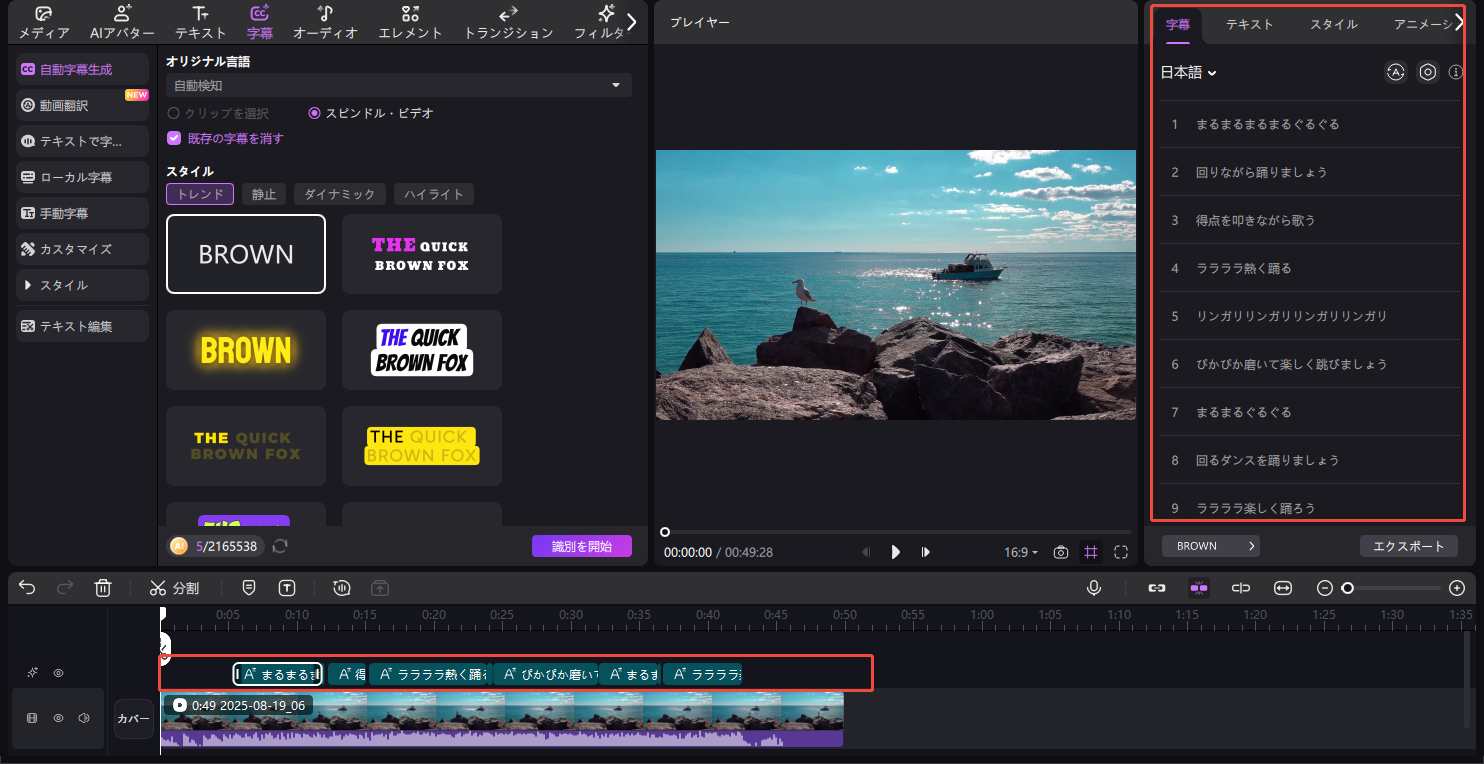The image size is (1484, 764).
Task: Click the translate icon beside 日本語
Action: click(x=1395, y=72)
